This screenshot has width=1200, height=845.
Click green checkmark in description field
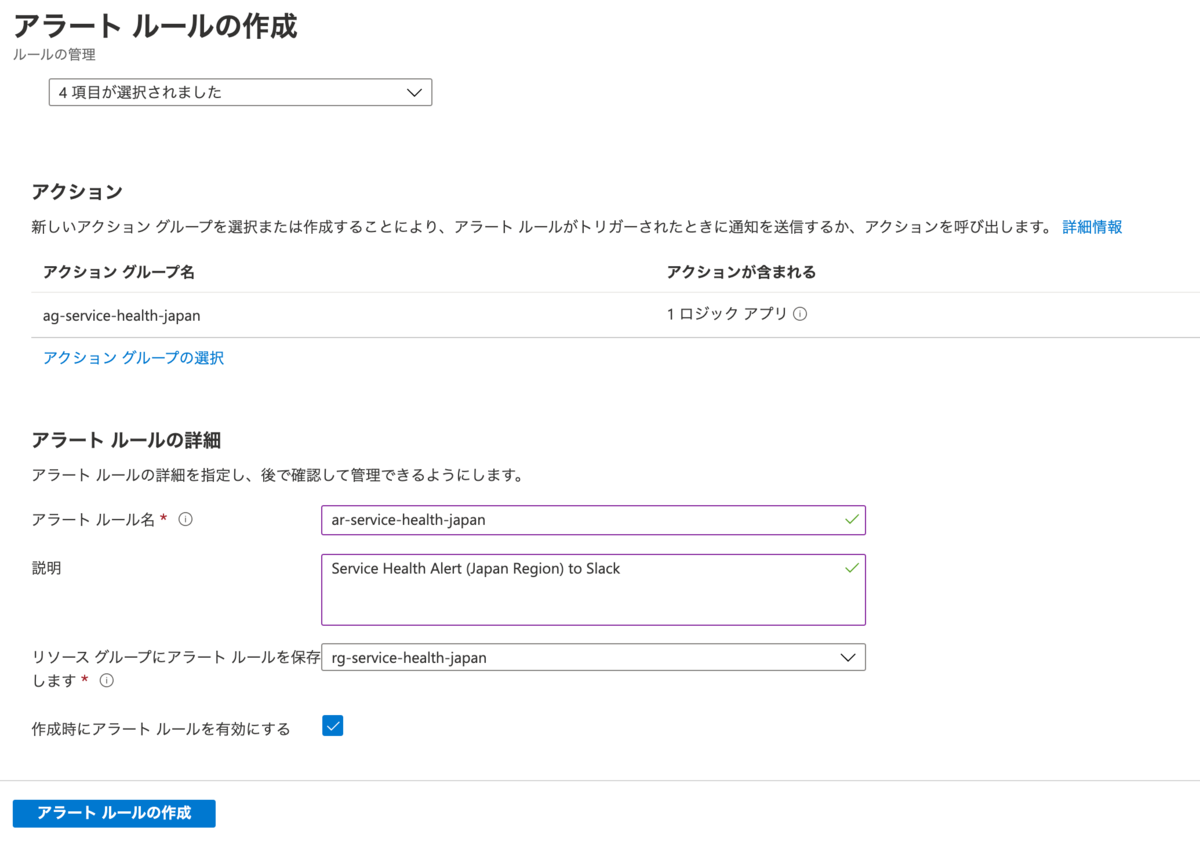click(852, 568)
